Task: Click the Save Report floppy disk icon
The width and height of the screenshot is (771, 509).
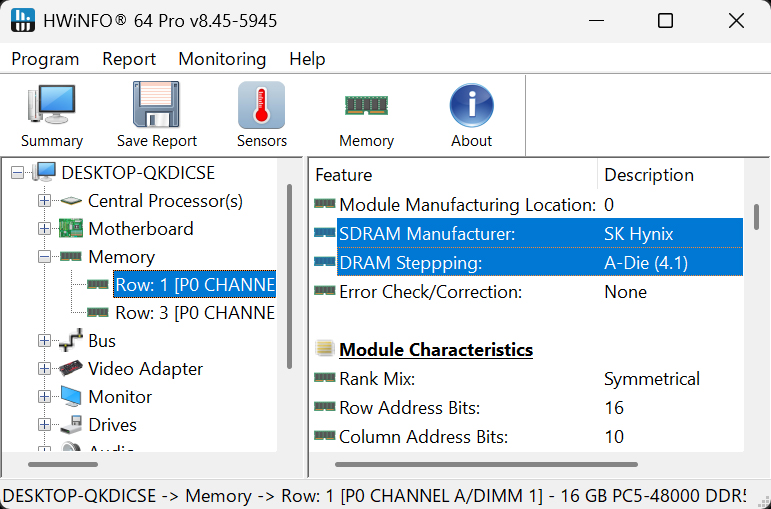Action: click(x=156, y=105)
